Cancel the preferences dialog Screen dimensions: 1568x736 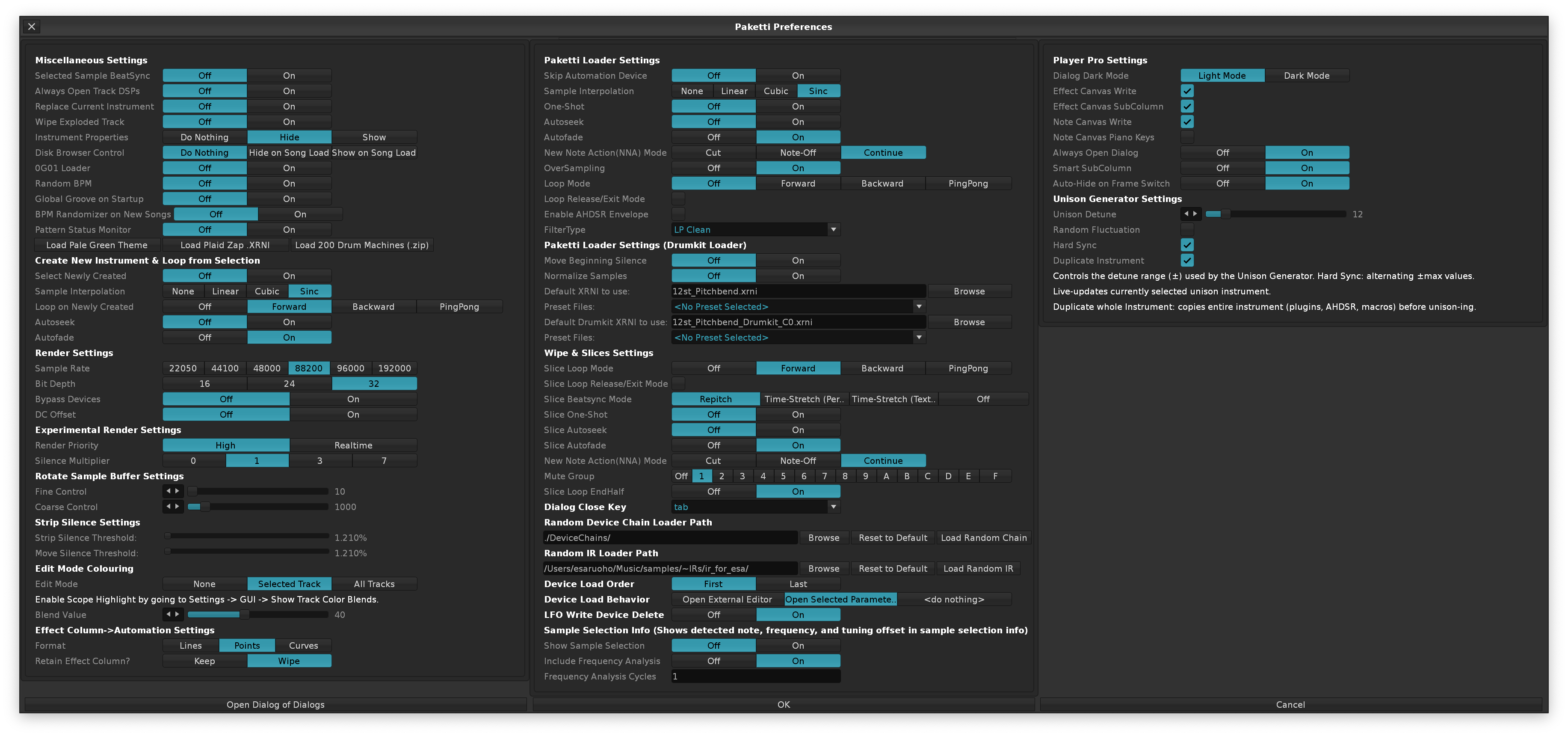click(x=1290, y=704)
